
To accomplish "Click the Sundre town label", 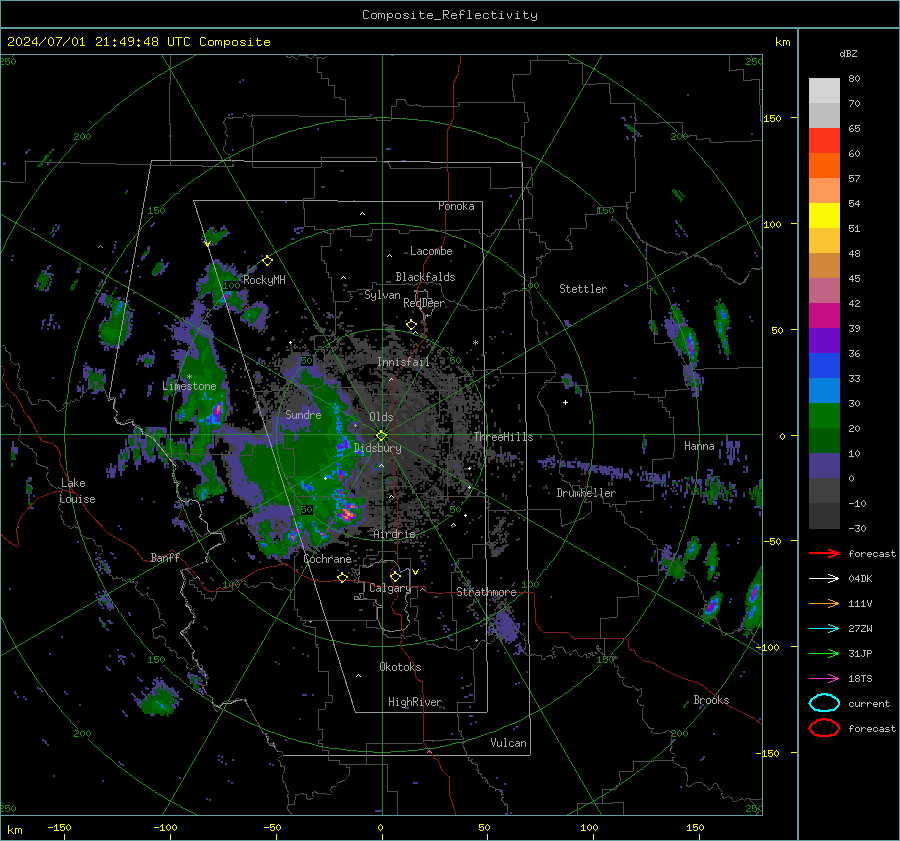I will pyautogui.click(x=303, y=414).
